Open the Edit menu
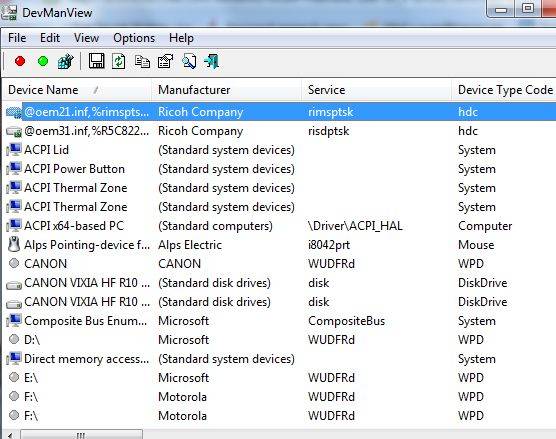This screenshot has width=556, height=439. (50, 38)
